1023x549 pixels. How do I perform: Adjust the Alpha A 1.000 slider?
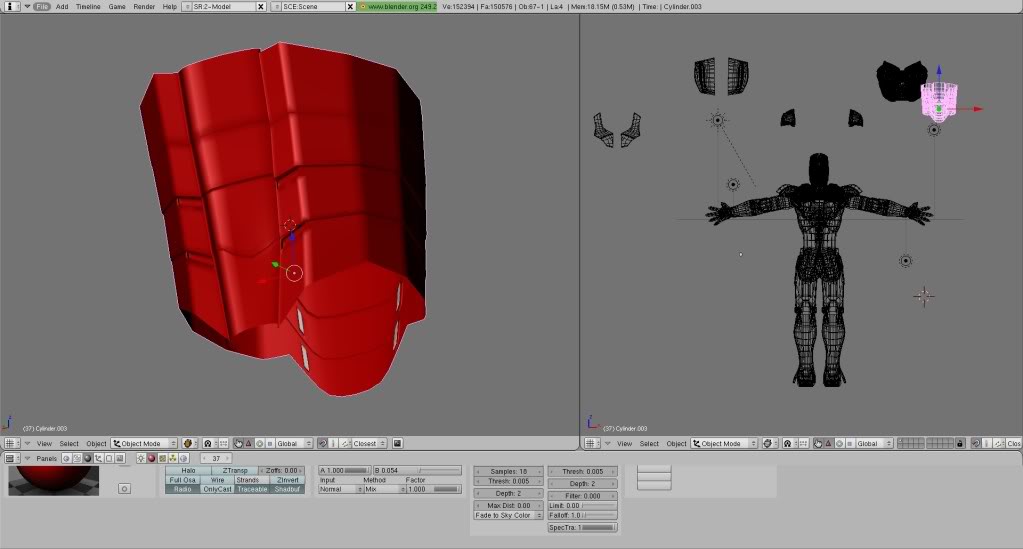click(342, 470)
